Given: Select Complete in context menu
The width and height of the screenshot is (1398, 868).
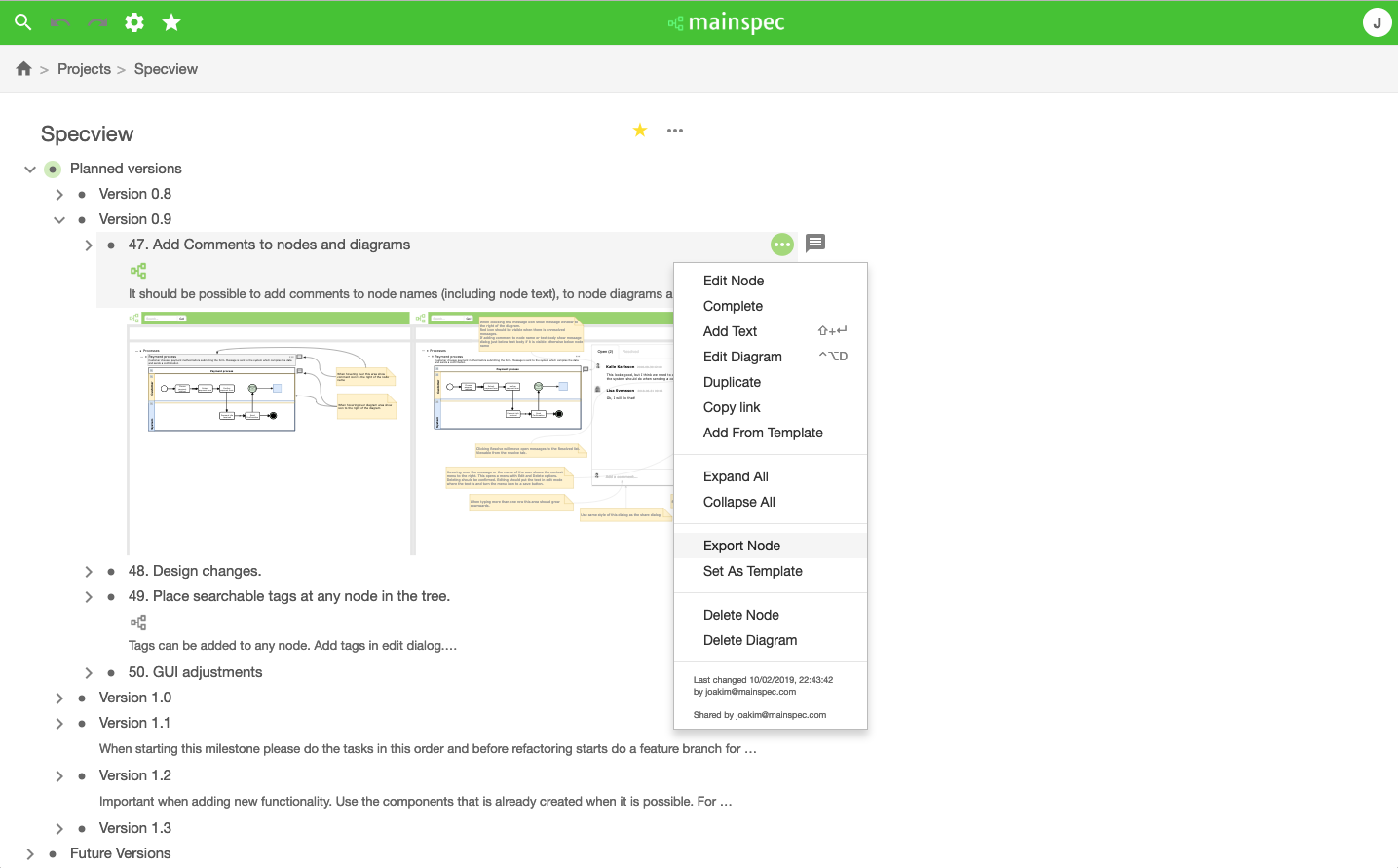Looking at the screenshot, I should tap(771, 306).
